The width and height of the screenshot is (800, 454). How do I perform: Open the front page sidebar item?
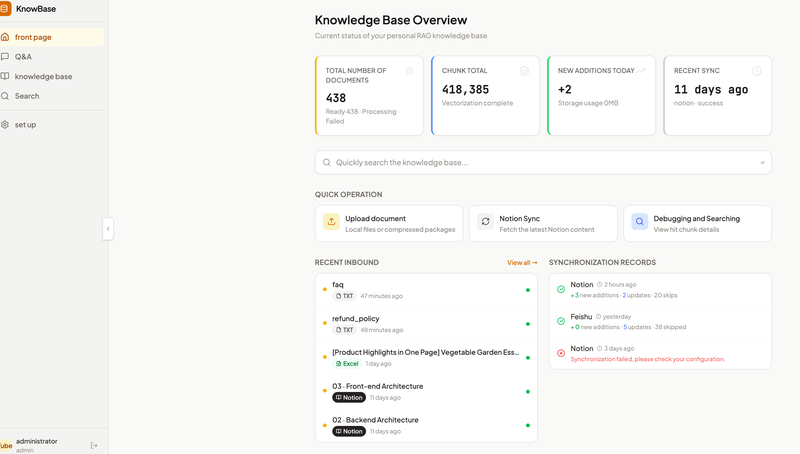51,37
